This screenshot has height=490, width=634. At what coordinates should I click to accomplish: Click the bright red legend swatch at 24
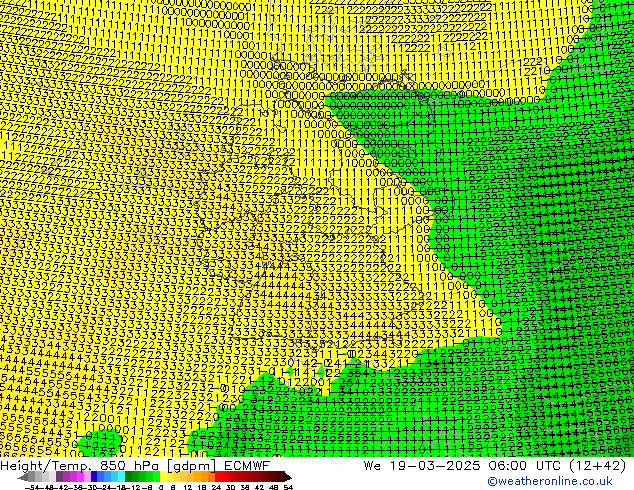[218, 476]
